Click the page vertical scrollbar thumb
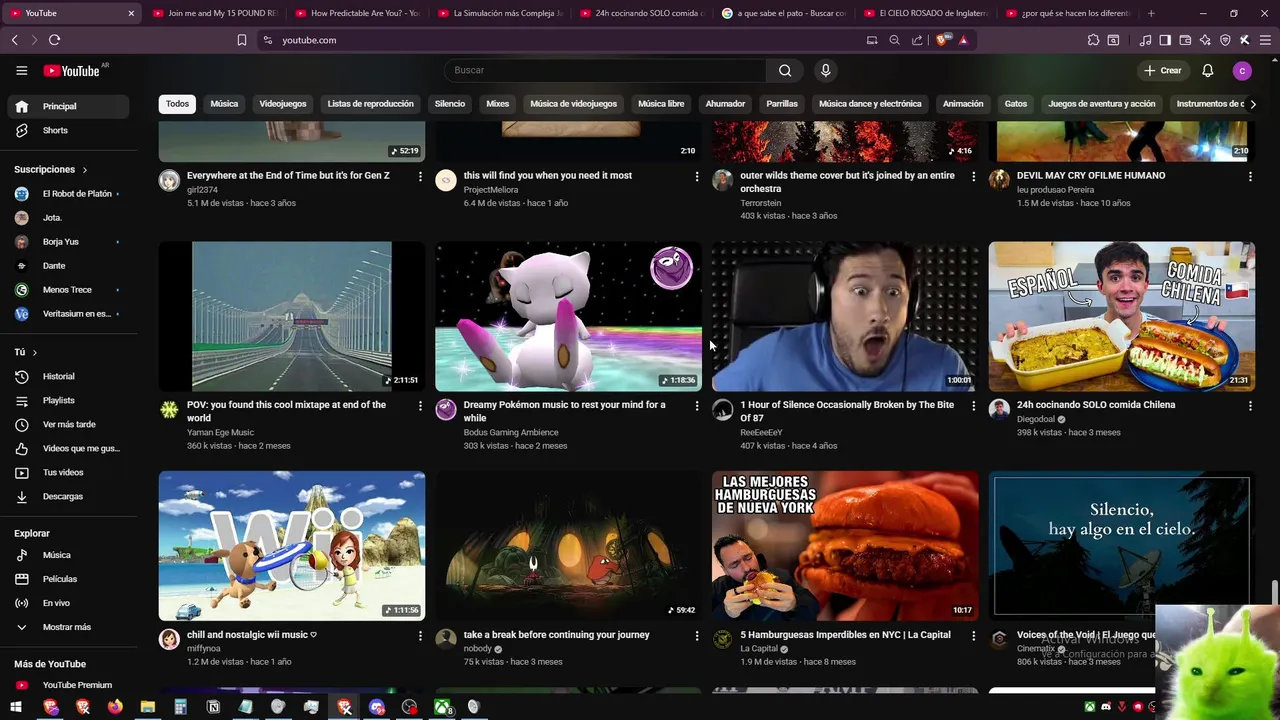Screen dimensions: 1280x720 pos(1275,592)
